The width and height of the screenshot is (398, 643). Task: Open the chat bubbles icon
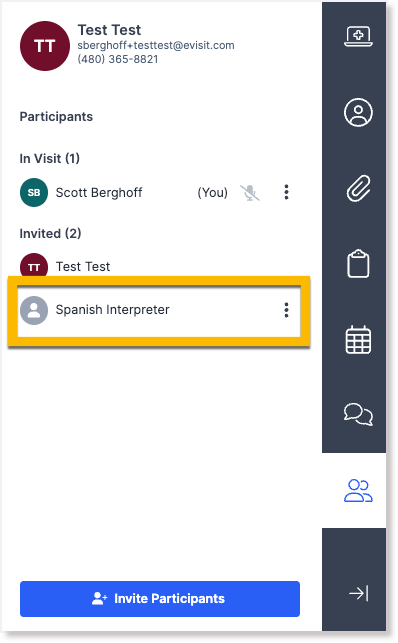[358, 415]
